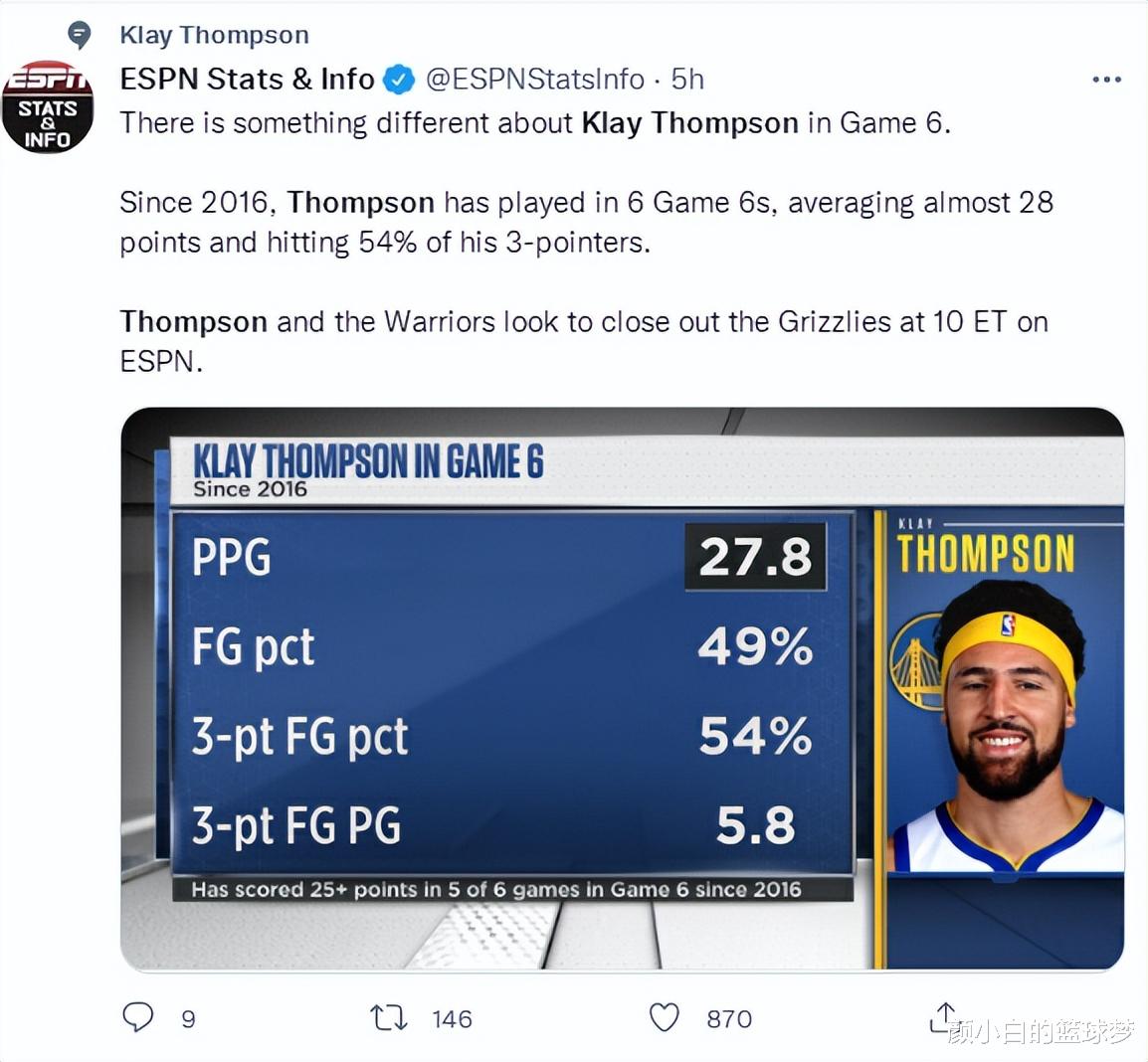Open the three-dot more options menu
Viewport: 1148px width, 1062px height.
[1106, 80]
